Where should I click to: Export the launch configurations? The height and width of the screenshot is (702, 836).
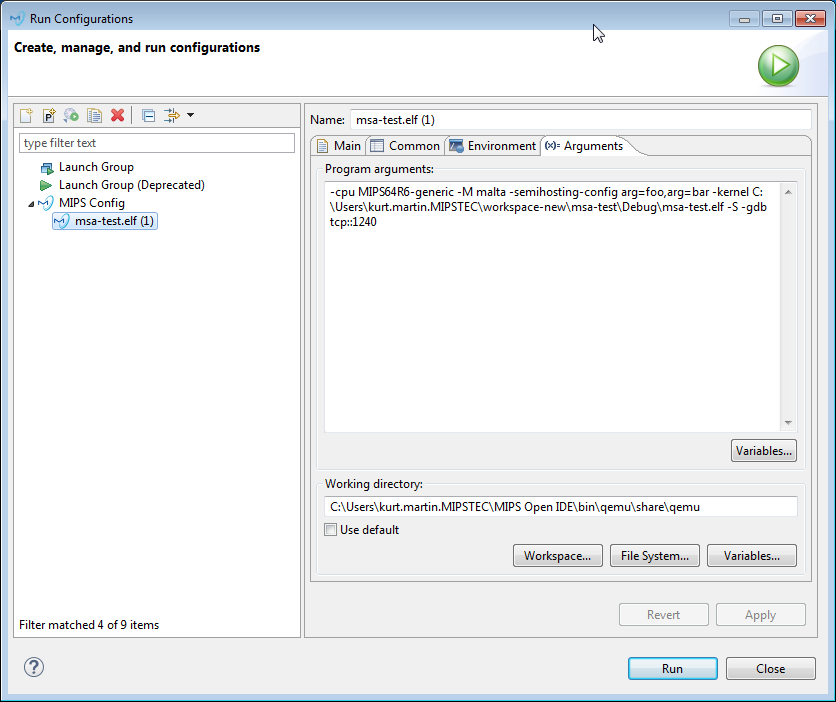70,115
